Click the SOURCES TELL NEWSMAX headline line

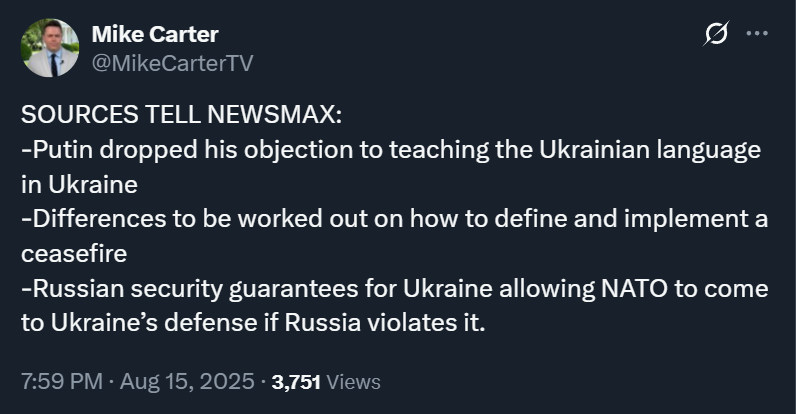click(x=182, y=114)
